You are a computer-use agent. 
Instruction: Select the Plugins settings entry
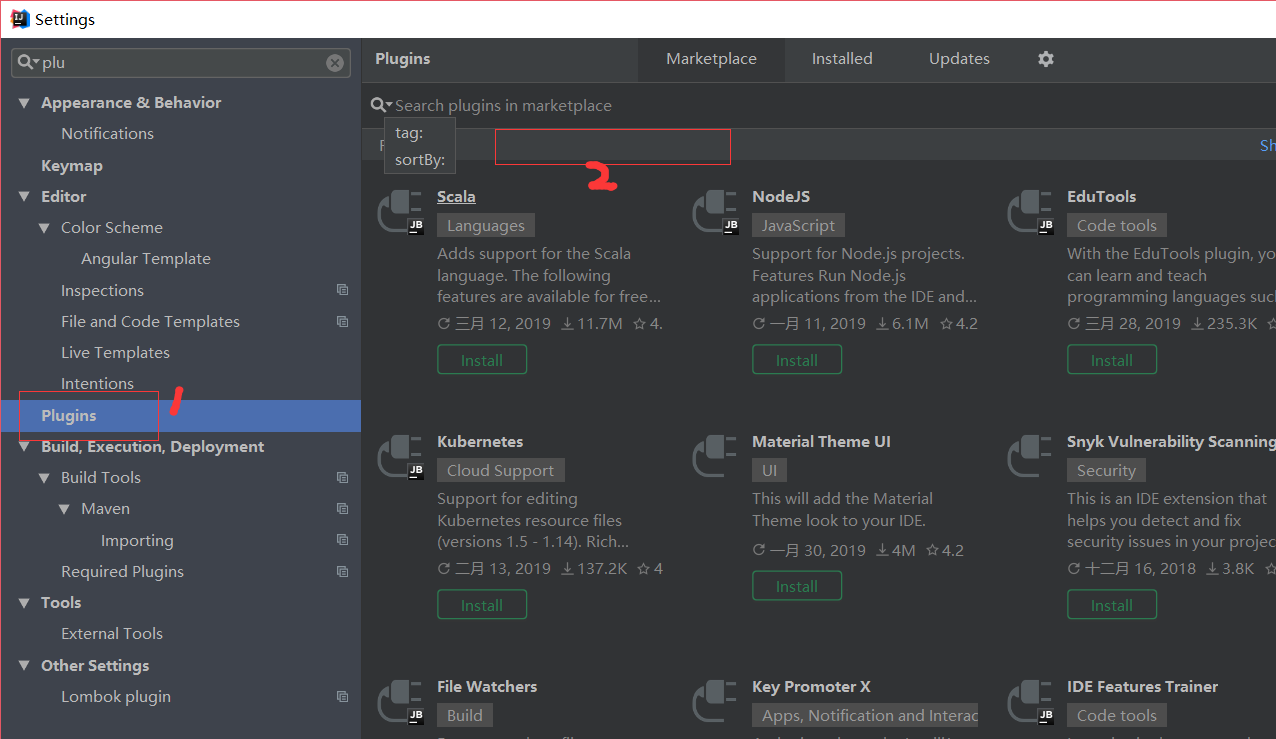180,416
